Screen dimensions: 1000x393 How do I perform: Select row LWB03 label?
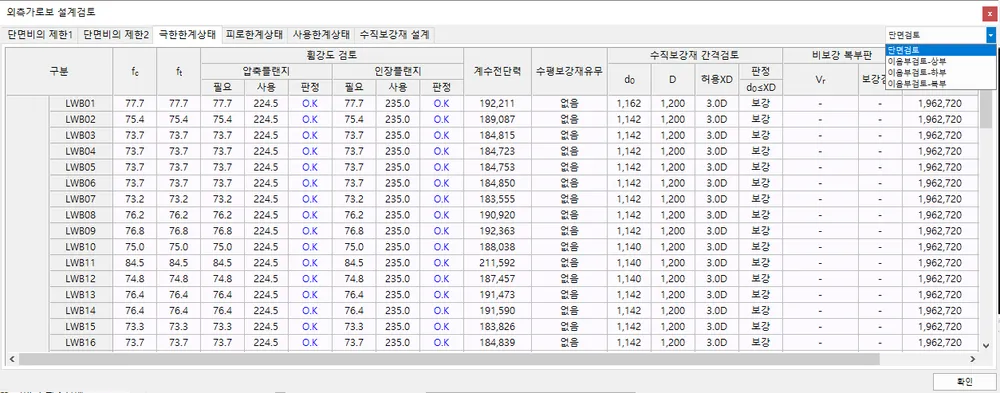80,135
